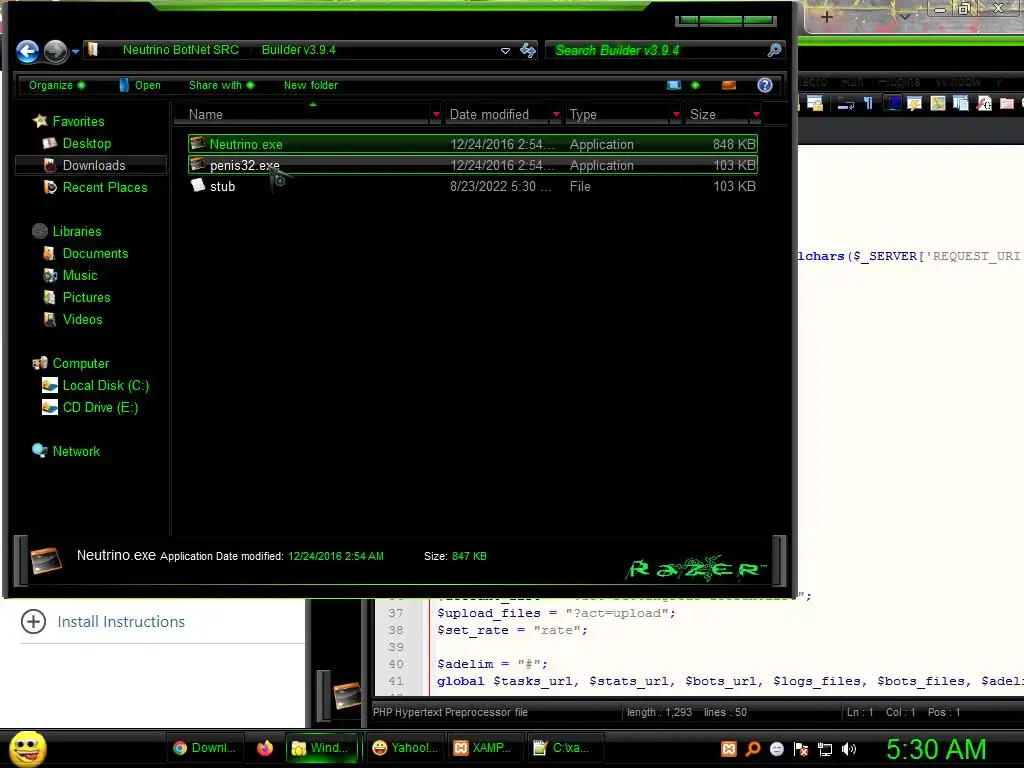Image resolution: width=1024 pixels, height=768 pixels.
Task: Click the smiley Start button on the taskbar
Action: coord(27,748)
